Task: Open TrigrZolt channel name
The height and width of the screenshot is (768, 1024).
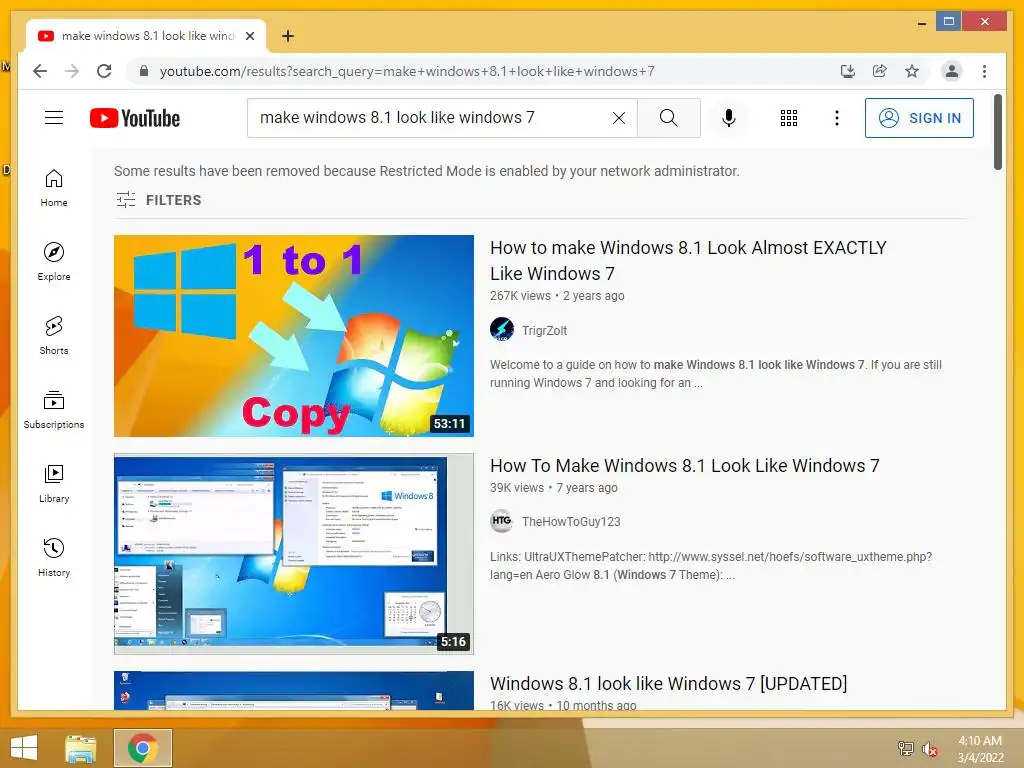Action: pos(544,330)
